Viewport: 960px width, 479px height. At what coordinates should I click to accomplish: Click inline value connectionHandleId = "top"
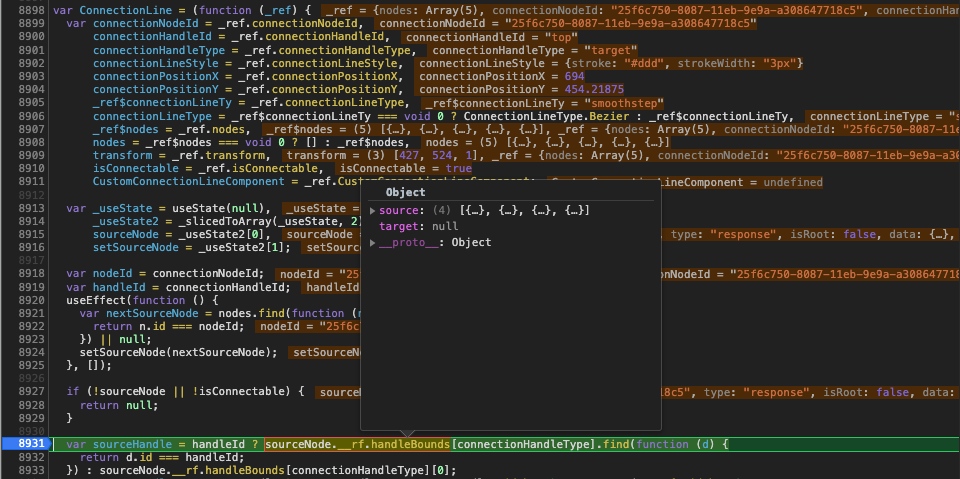pos(492,37)
